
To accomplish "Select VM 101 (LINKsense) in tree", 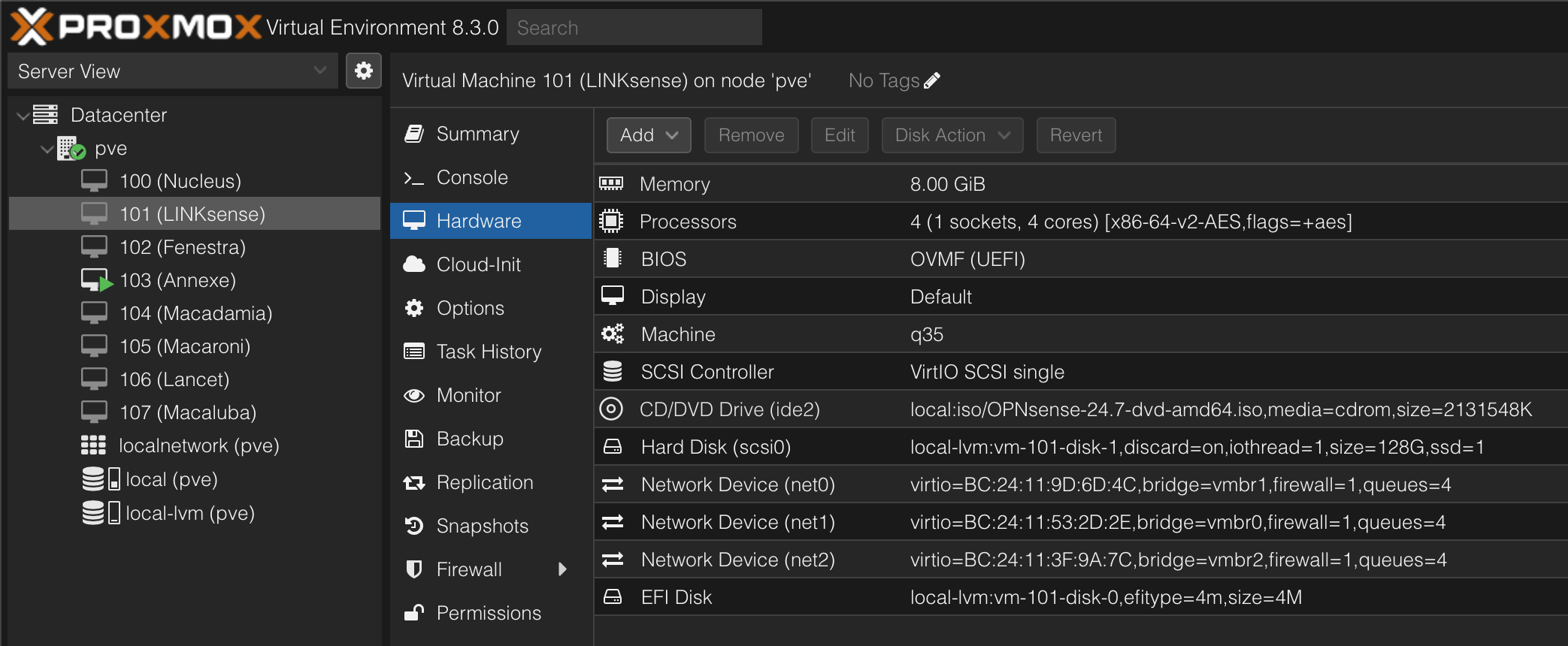I will pyautogui.click(x=195, y=214).
